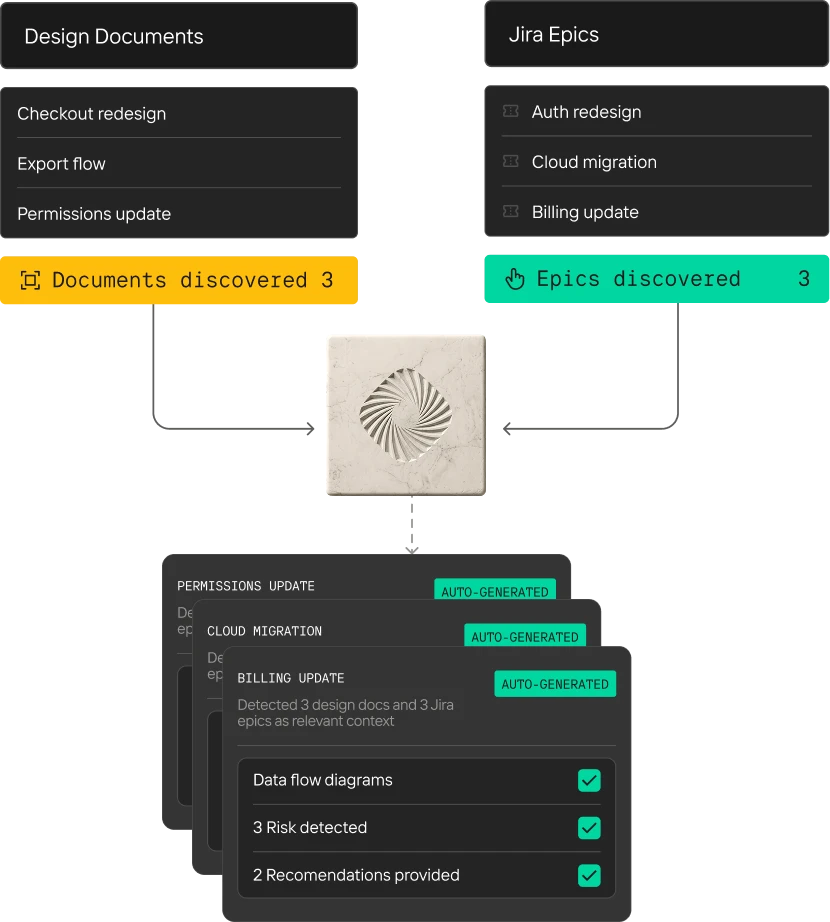Select the Export flow document
The width and height of the screenshot is (830, 922).
(179, 163)
